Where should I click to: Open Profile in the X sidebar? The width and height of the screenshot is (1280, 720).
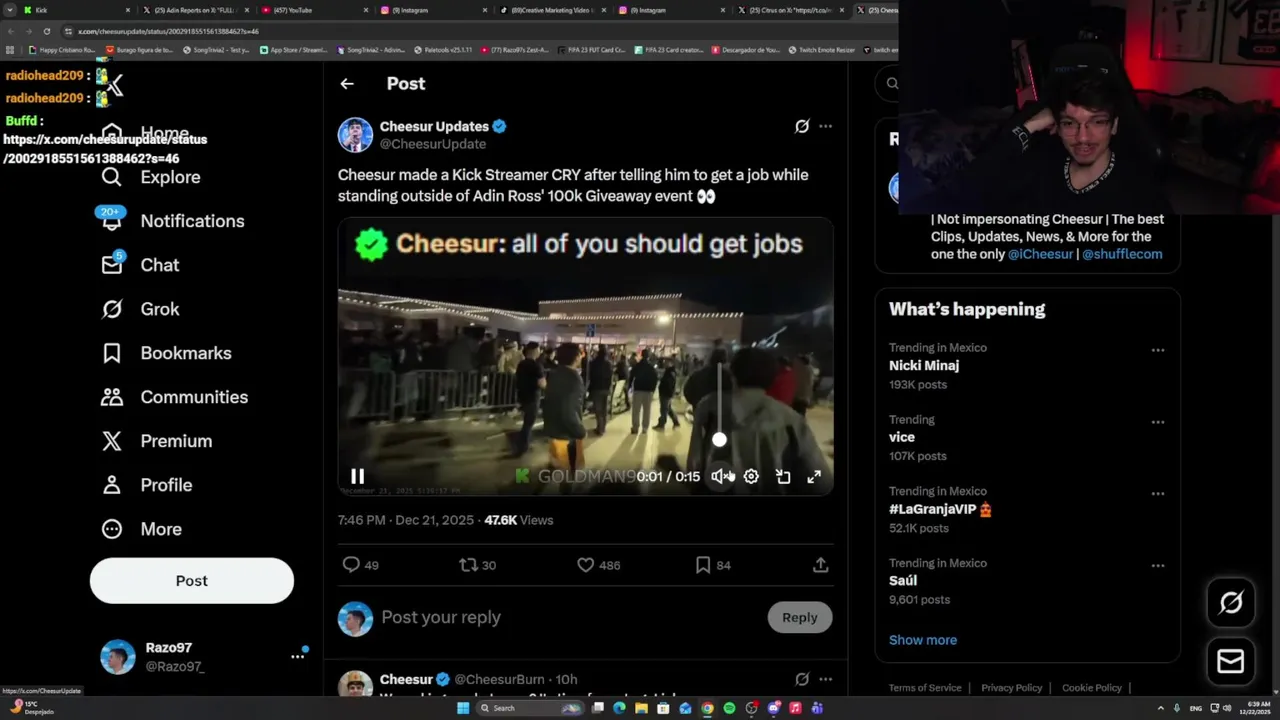(146, 485)
